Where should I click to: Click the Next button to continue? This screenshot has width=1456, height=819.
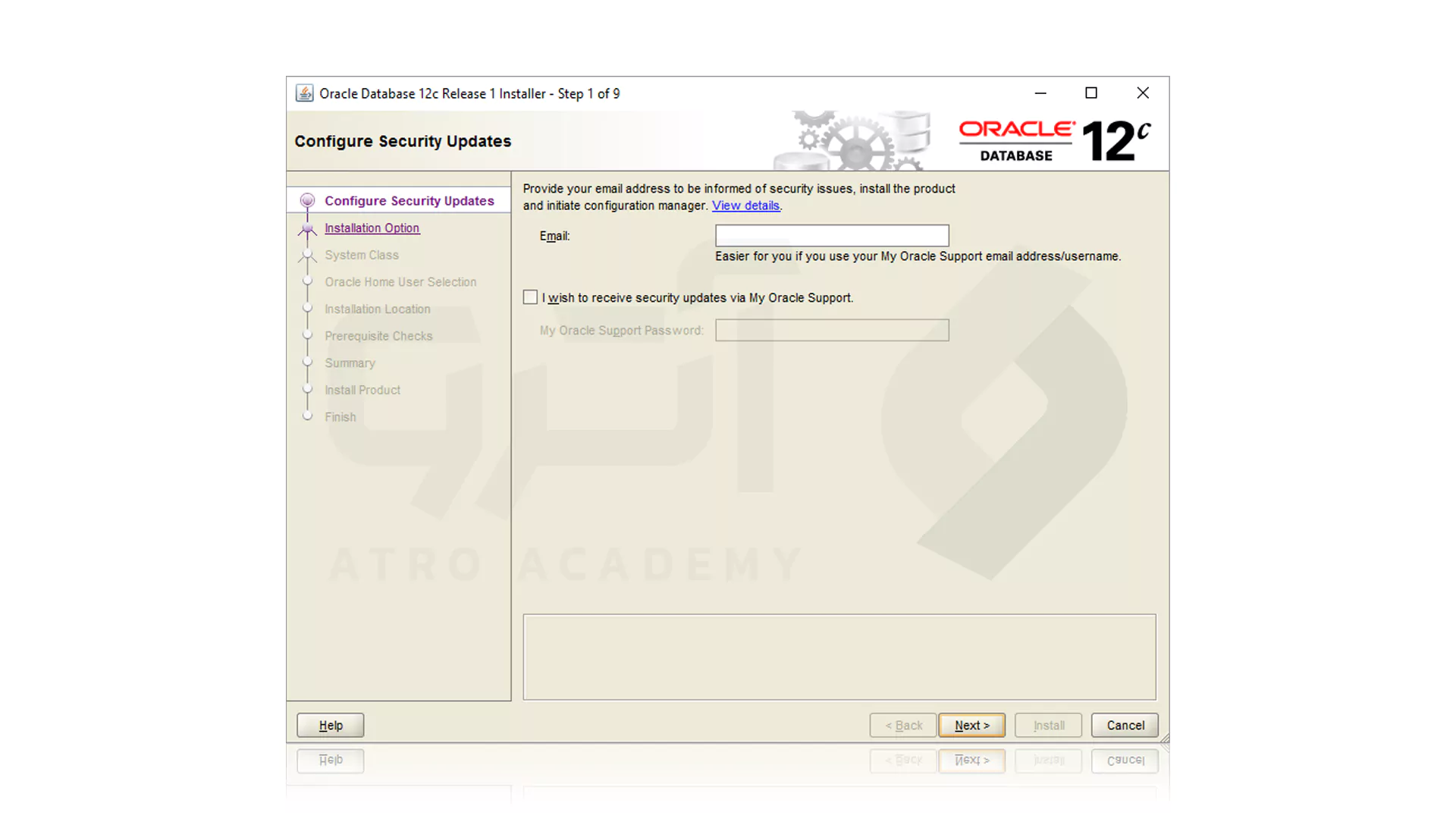click(971, 725)
